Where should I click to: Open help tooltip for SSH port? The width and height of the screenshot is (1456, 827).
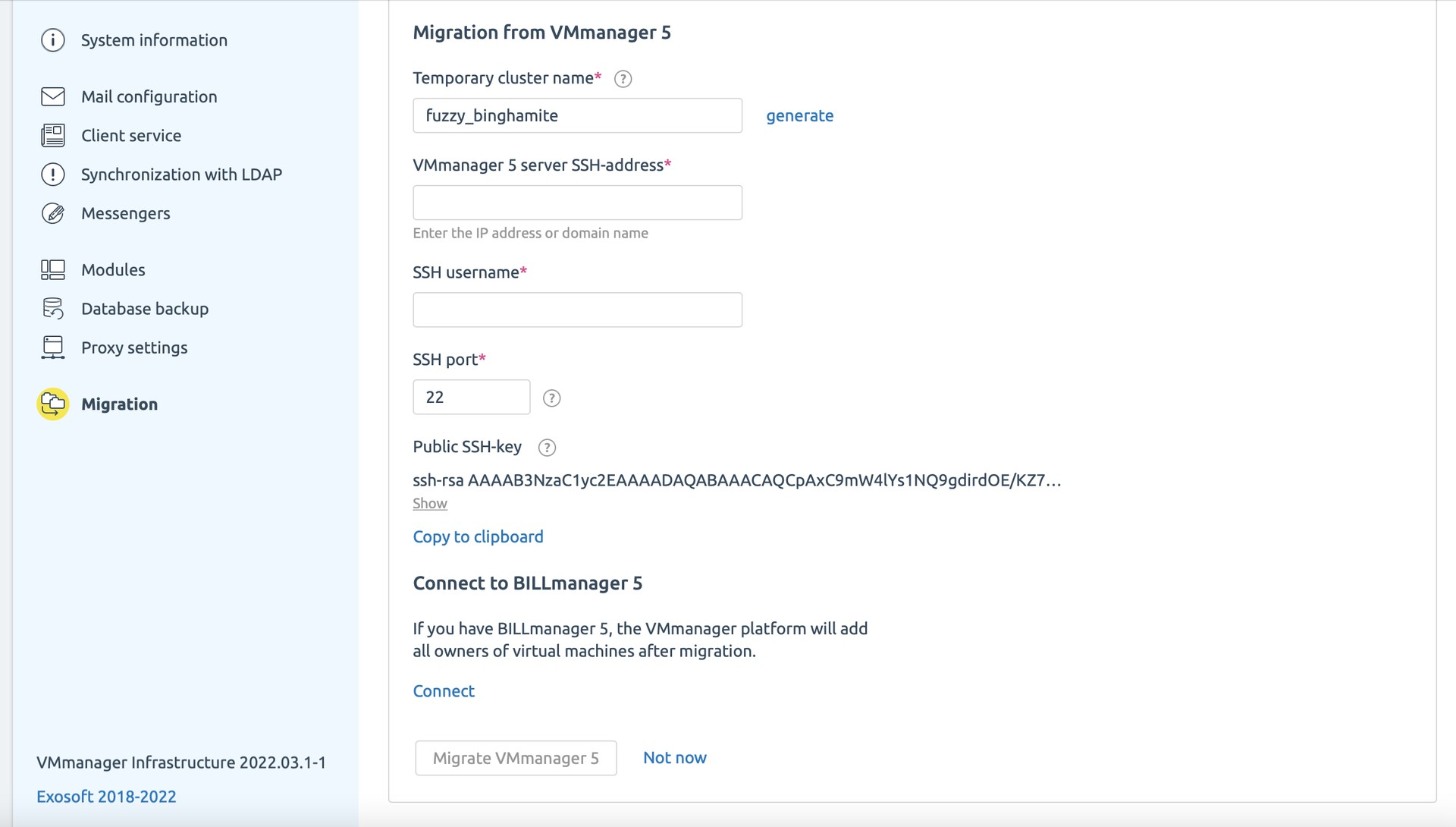(x=552, y=398)
